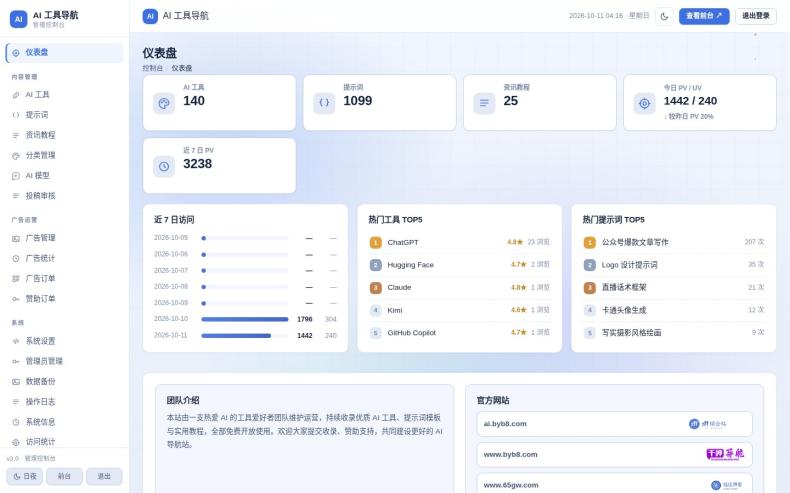
Task: Toggle 日夜 theme button in sidebar footer
Action: point(25,476)
